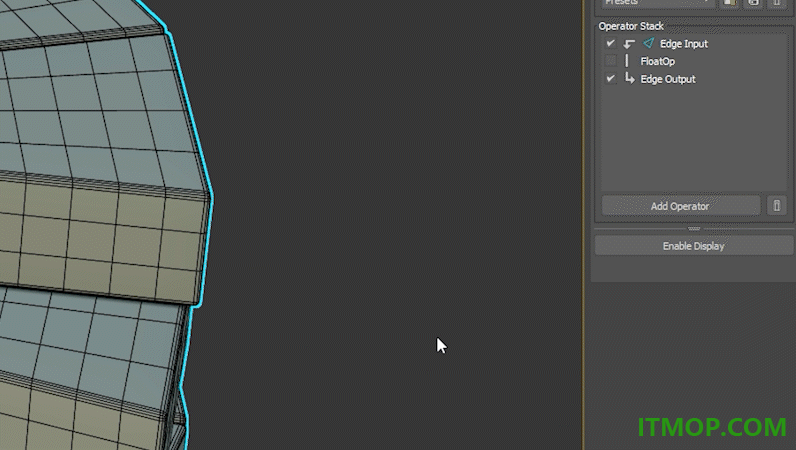
Task: Click the panel resize grip below Add Operator
Action: (694, 229)
